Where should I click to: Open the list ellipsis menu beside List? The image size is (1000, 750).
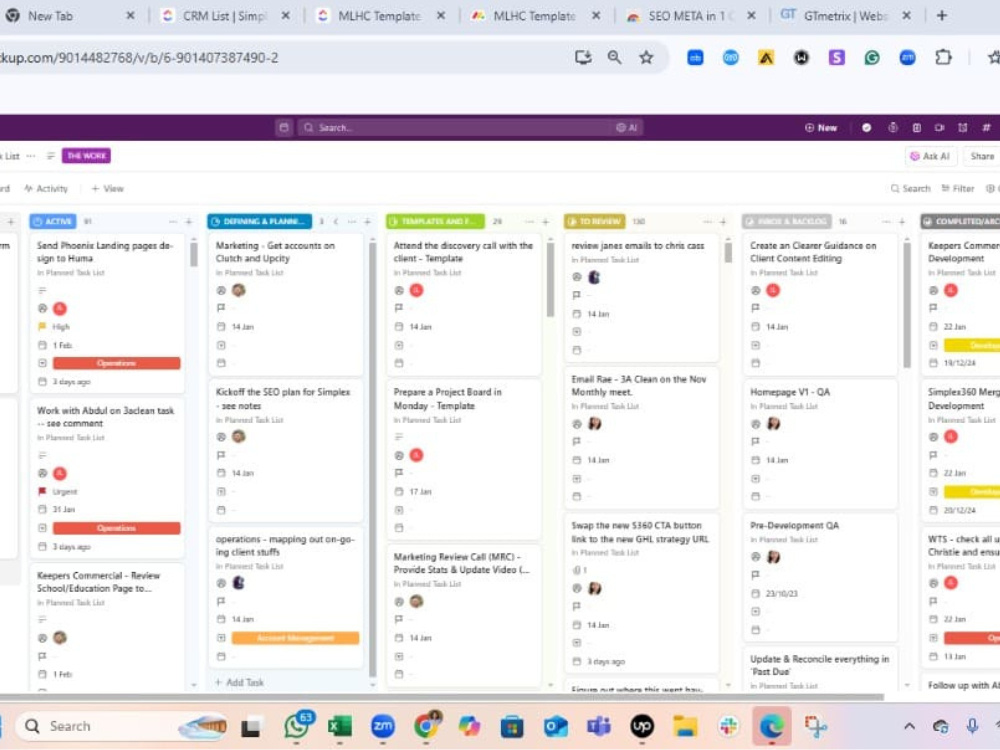click(31, 156)
